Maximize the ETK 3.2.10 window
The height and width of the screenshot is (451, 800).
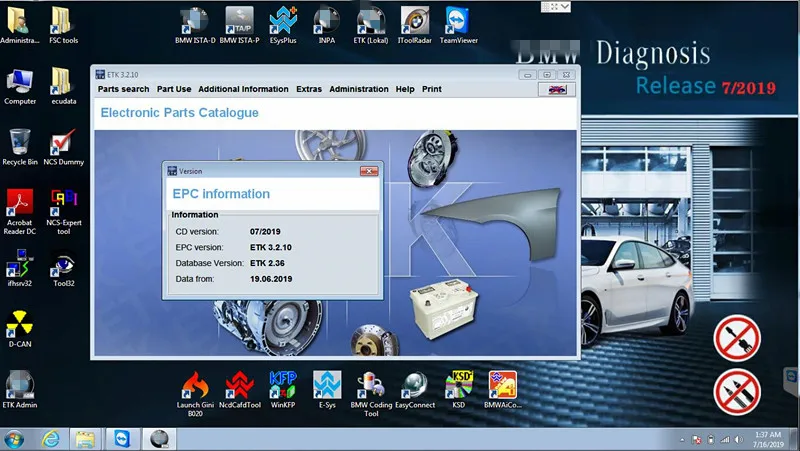click(x=547, y=75)
